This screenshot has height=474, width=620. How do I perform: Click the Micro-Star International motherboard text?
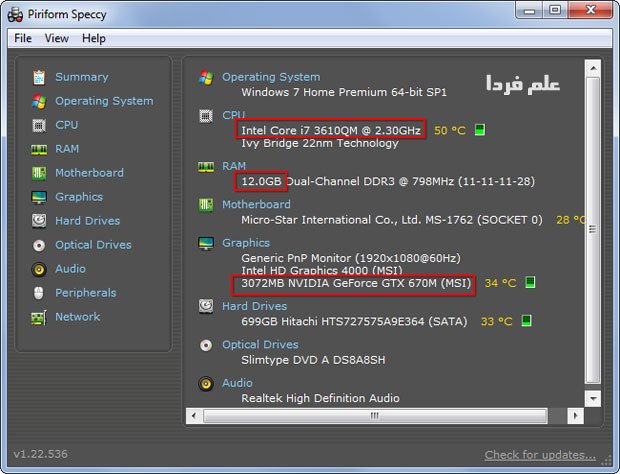(392, 220)
